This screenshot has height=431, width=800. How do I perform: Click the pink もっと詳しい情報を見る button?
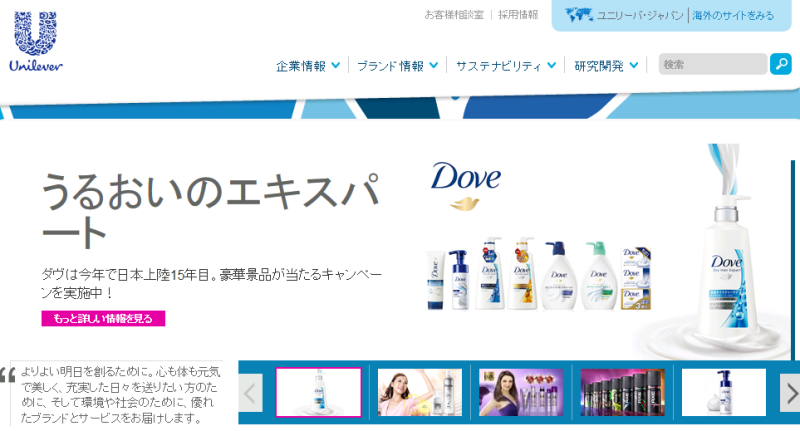103,318
